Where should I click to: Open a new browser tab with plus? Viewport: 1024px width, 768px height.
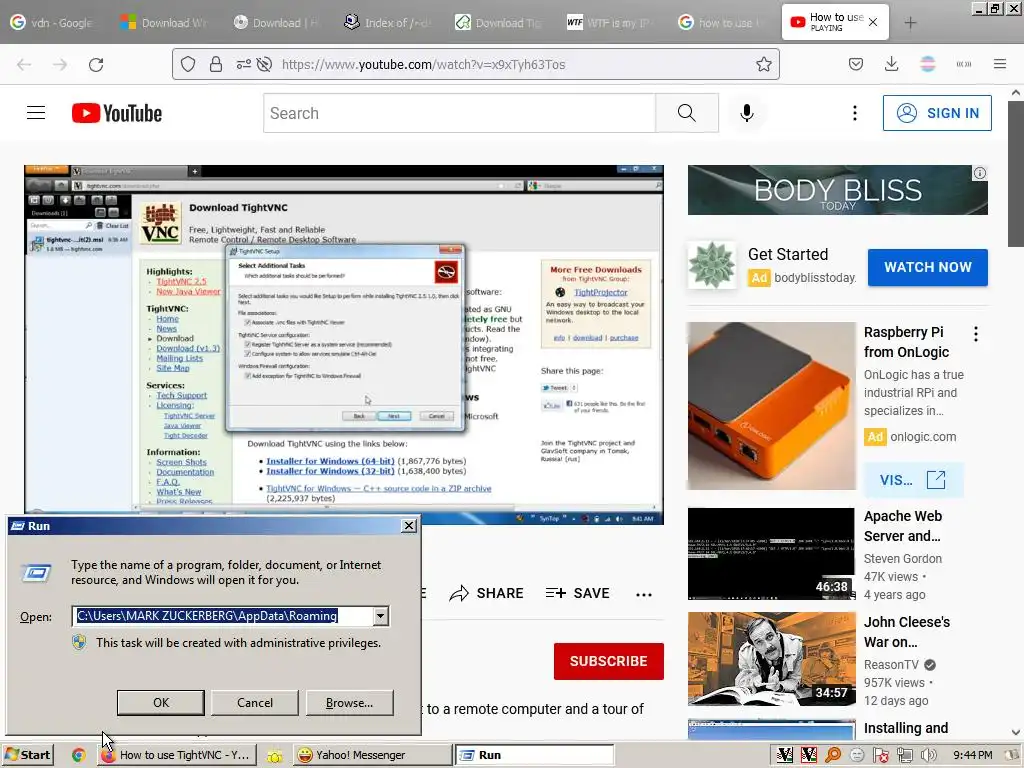pyautogui.click(x=910, y=23)
